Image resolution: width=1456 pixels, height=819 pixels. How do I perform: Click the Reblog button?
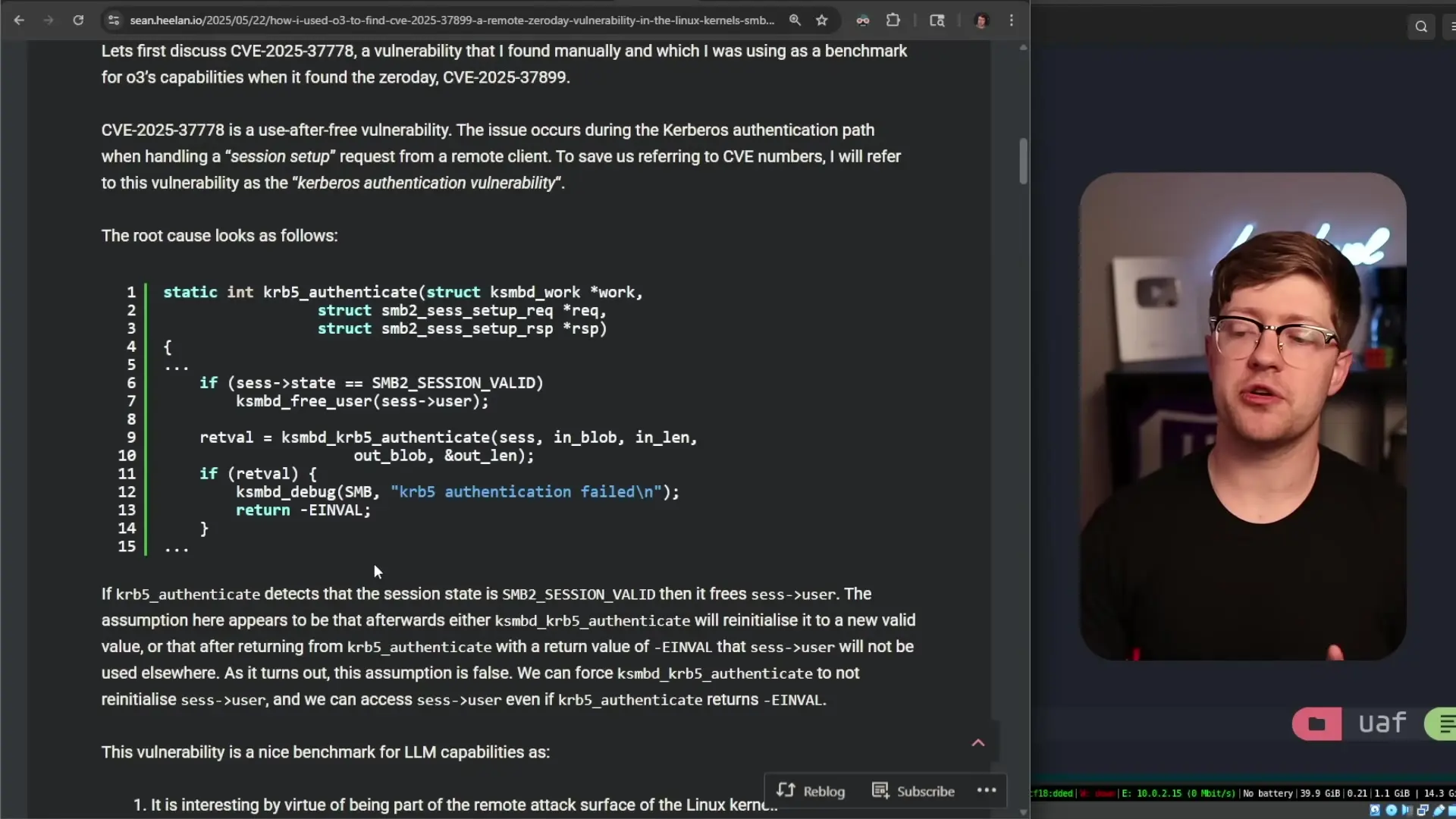pyautogui.click(x=811, y=791)
